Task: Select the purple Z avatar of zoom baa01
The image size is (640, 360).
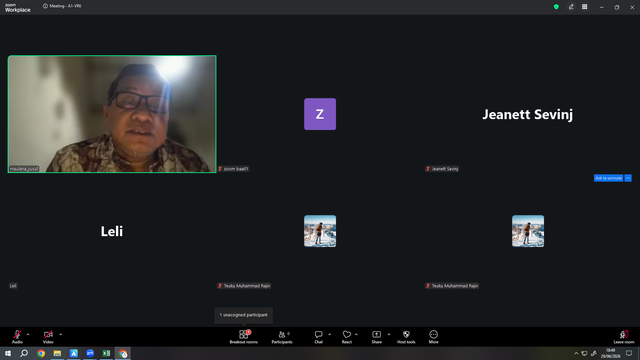Action: point(320,114)
